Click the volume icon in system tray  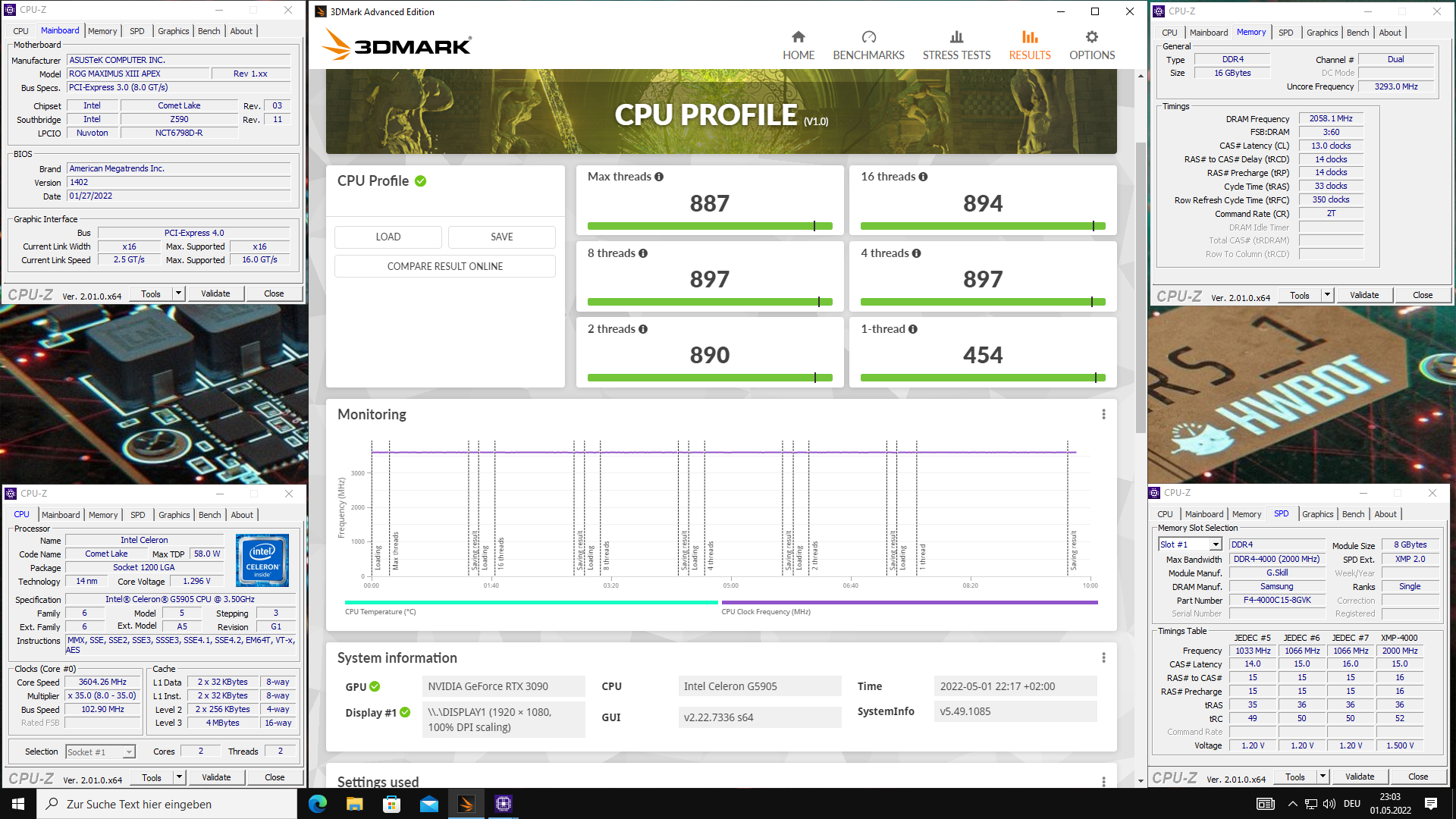(x=1329, y=804)
